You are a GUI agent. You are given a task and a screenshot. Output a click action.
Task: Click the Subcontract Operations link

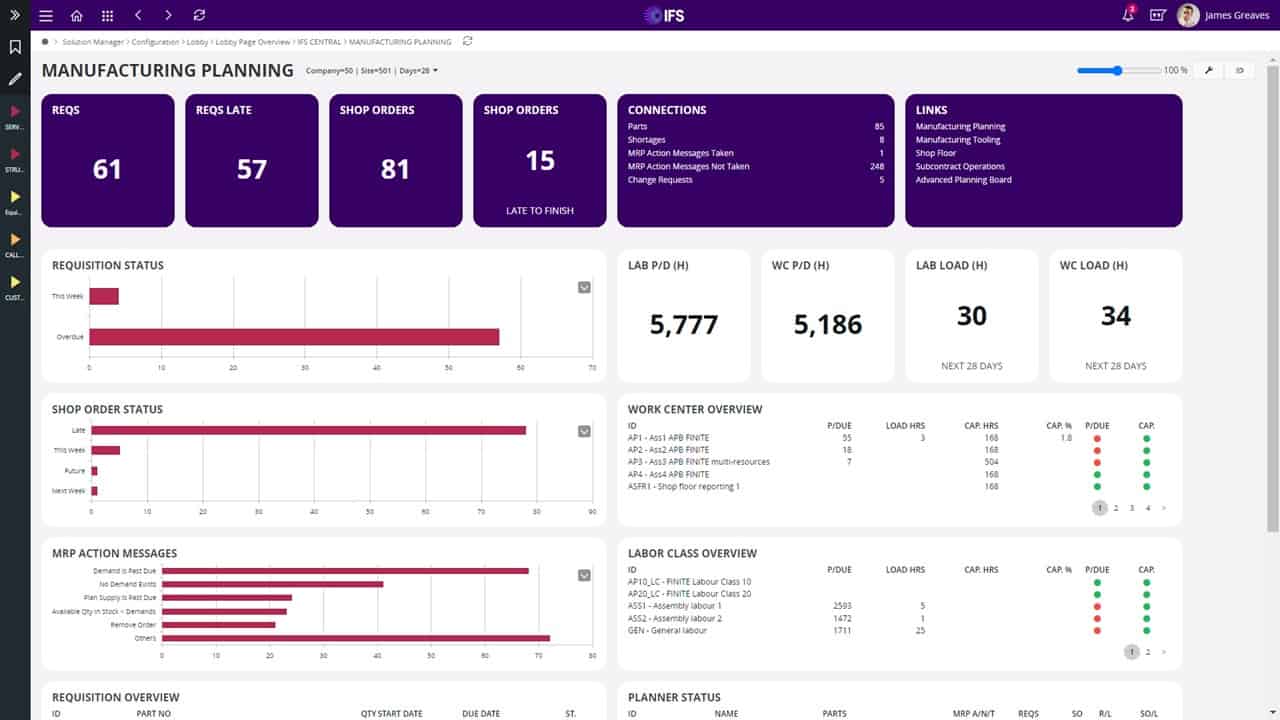pyautogui.click(x=960, y=167)
